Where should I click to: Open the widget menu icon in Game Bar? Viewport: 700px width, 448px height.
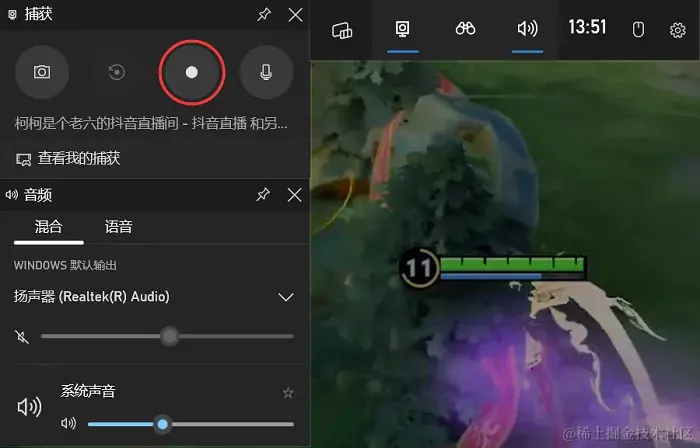pos(342,30)
